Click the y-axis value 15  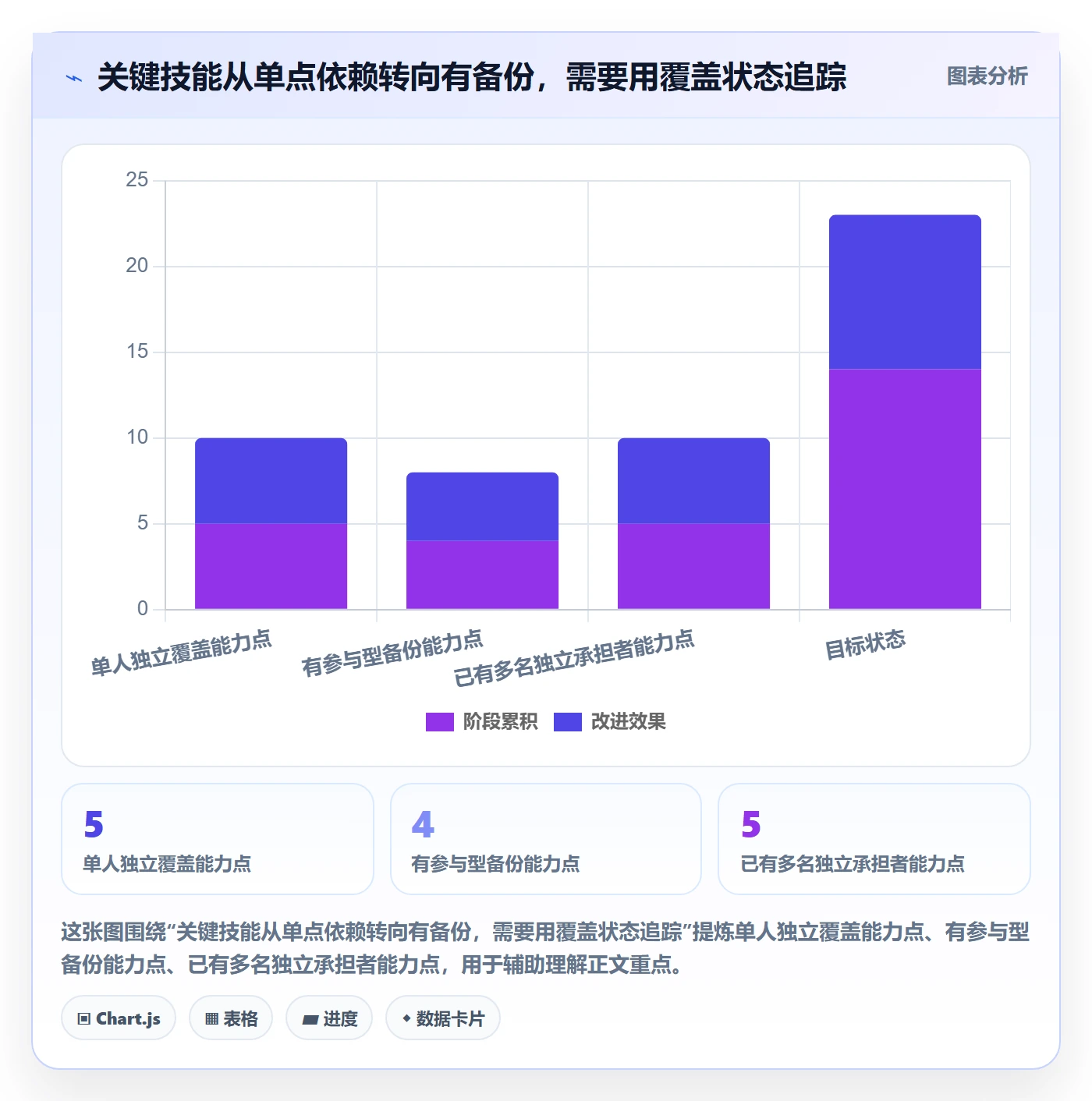[x=137, y=352]
